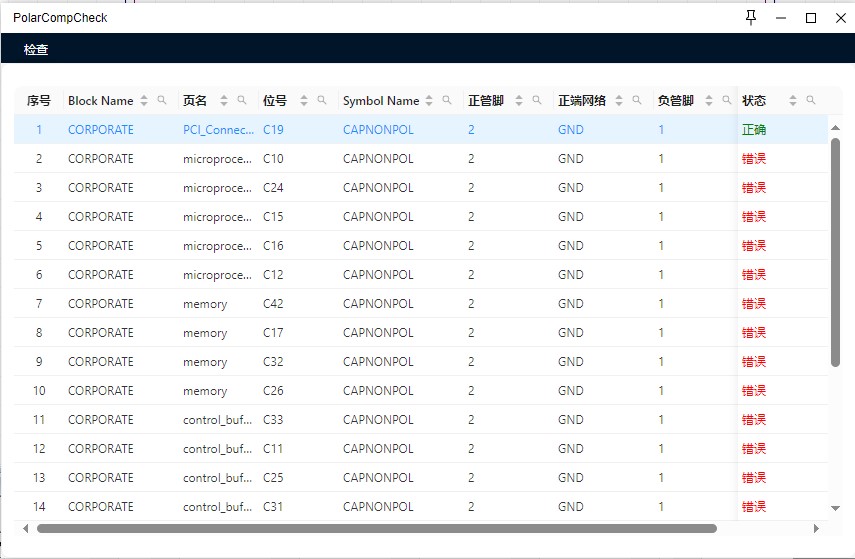The image size is (855, 559).
Task: Sort by 状态 column
Action: 793,100
